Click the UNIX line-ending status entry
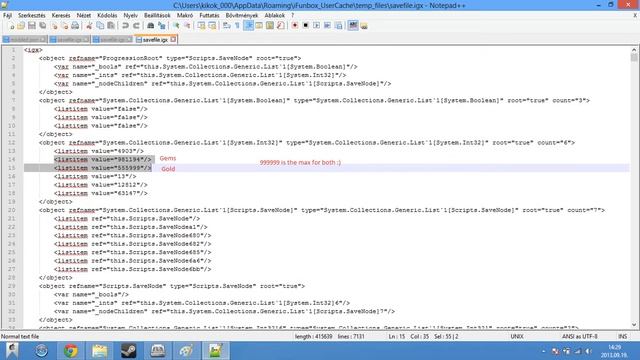Viewport: 640px width, 360px height. pos(517,336)
